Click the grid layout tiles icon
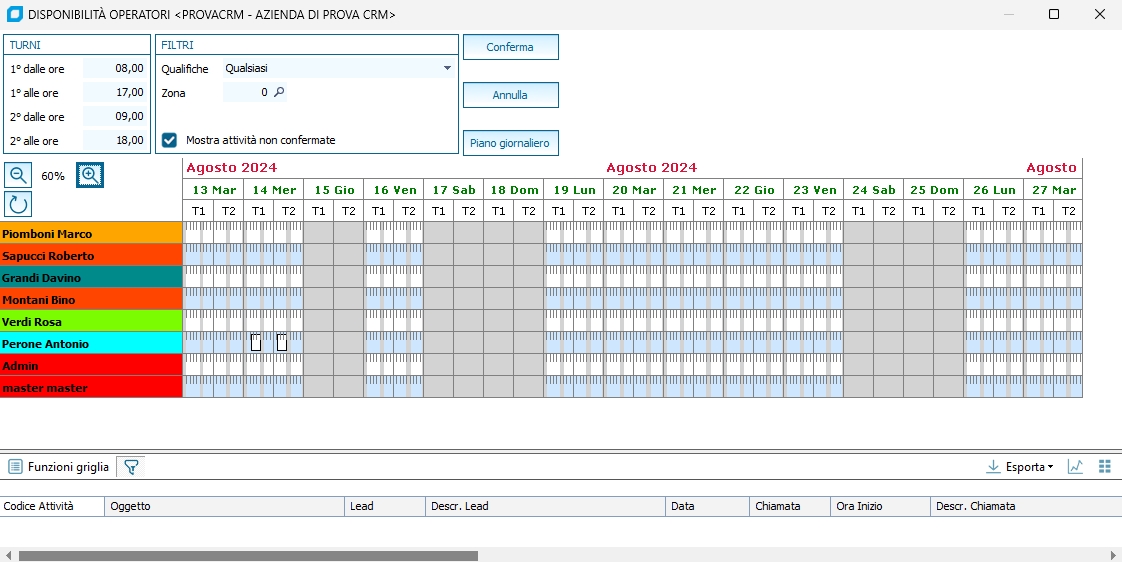This screenshot has width=1122, height=562. [1105, 466]
